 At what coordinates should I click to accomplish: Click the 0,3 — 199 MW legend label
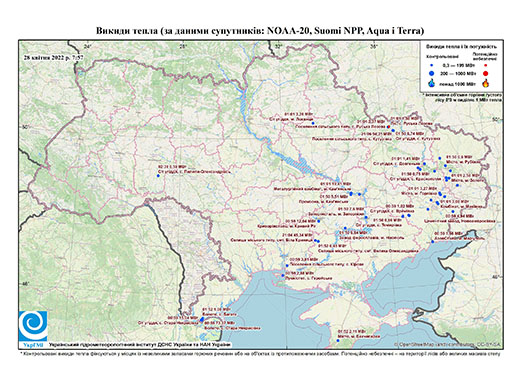(x=458, y=65)
